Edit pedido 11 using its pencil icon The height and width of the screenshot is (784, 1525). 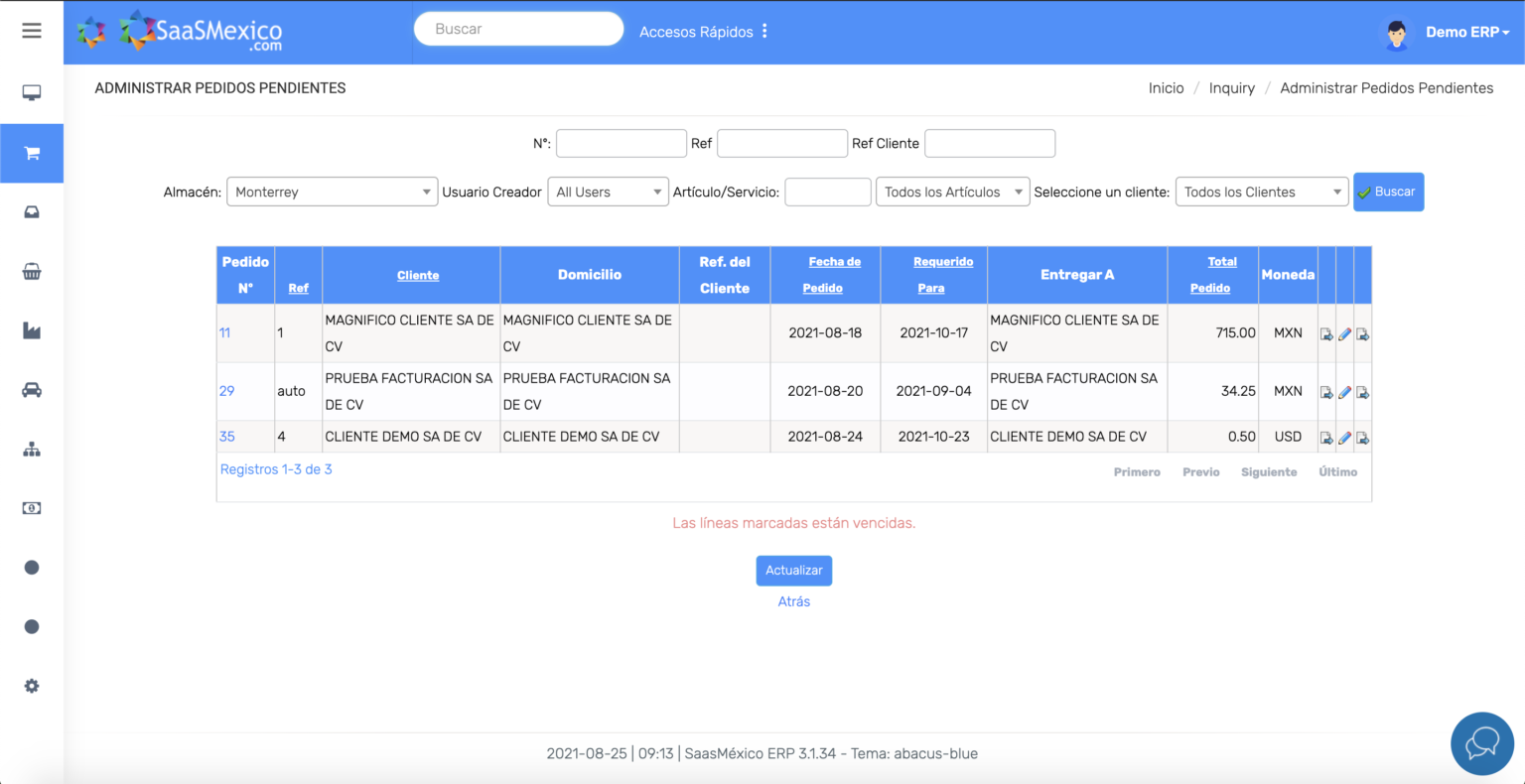point(1345,333)
